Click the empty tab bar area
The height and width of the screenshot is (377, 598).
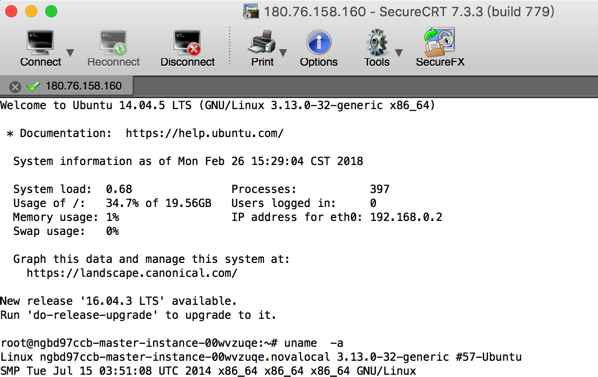coord(365,86)
